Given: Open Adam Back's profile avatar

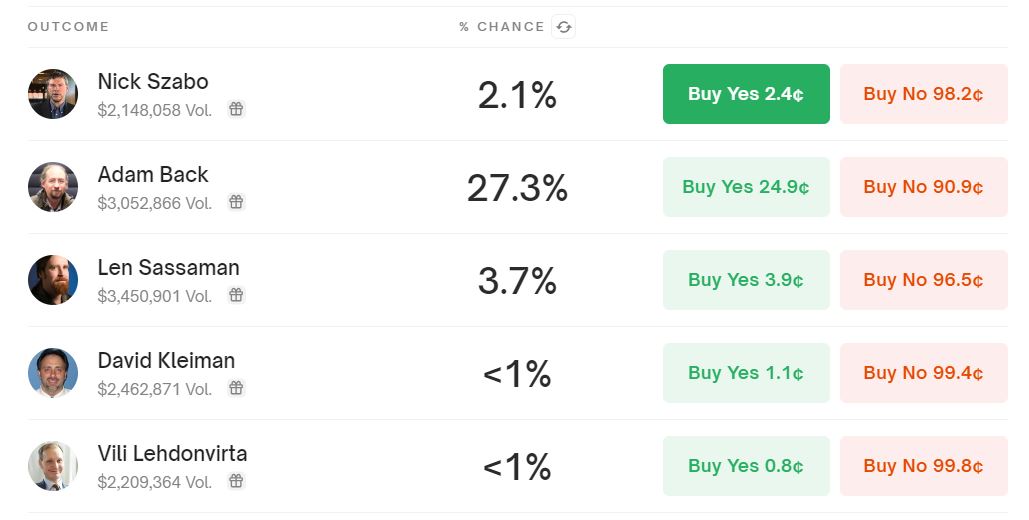Looking at the screenshot, I should point(53,187).
